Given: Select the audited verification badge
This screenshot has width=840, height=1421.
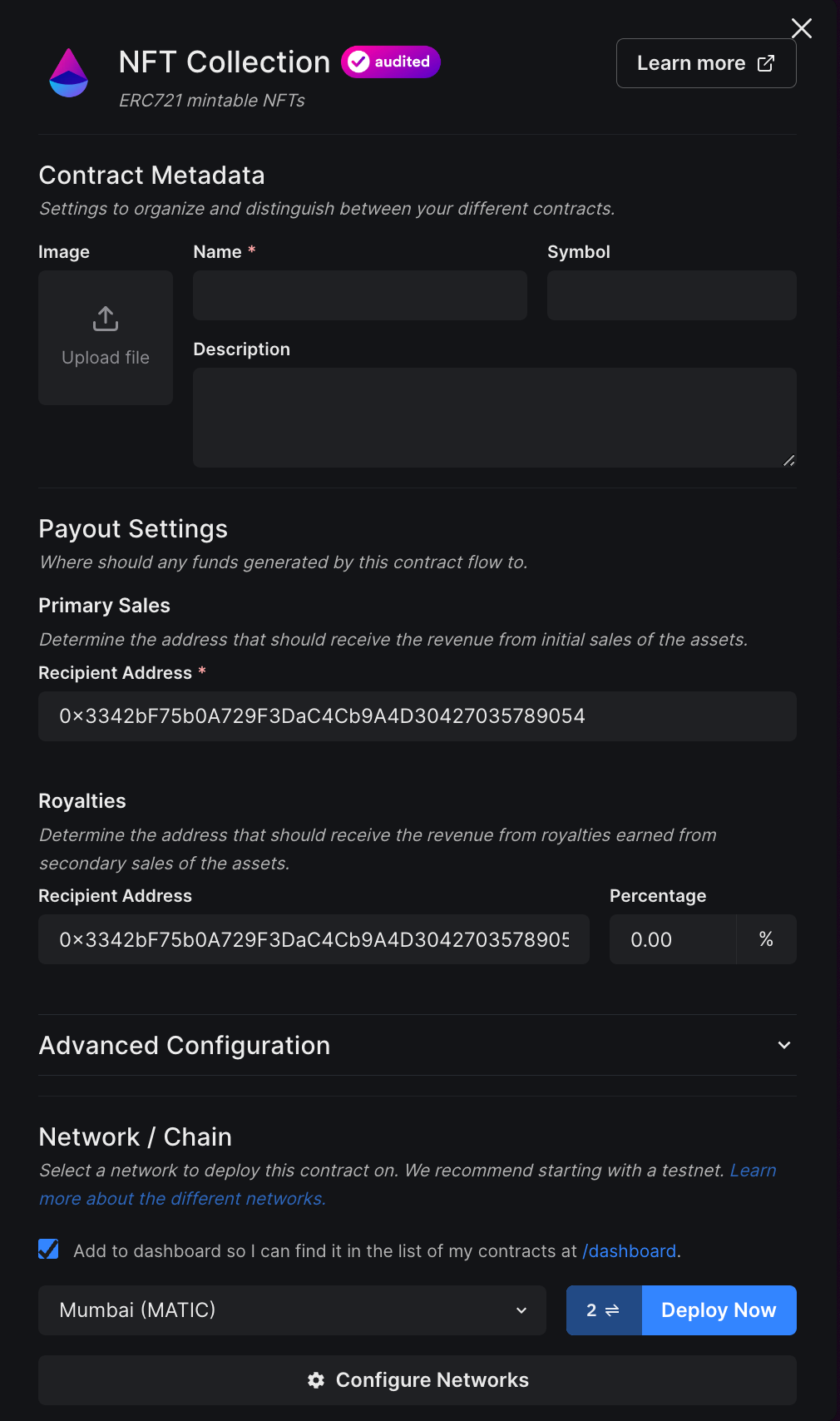Looking at the screenshot, I should [x=390, y=62].
